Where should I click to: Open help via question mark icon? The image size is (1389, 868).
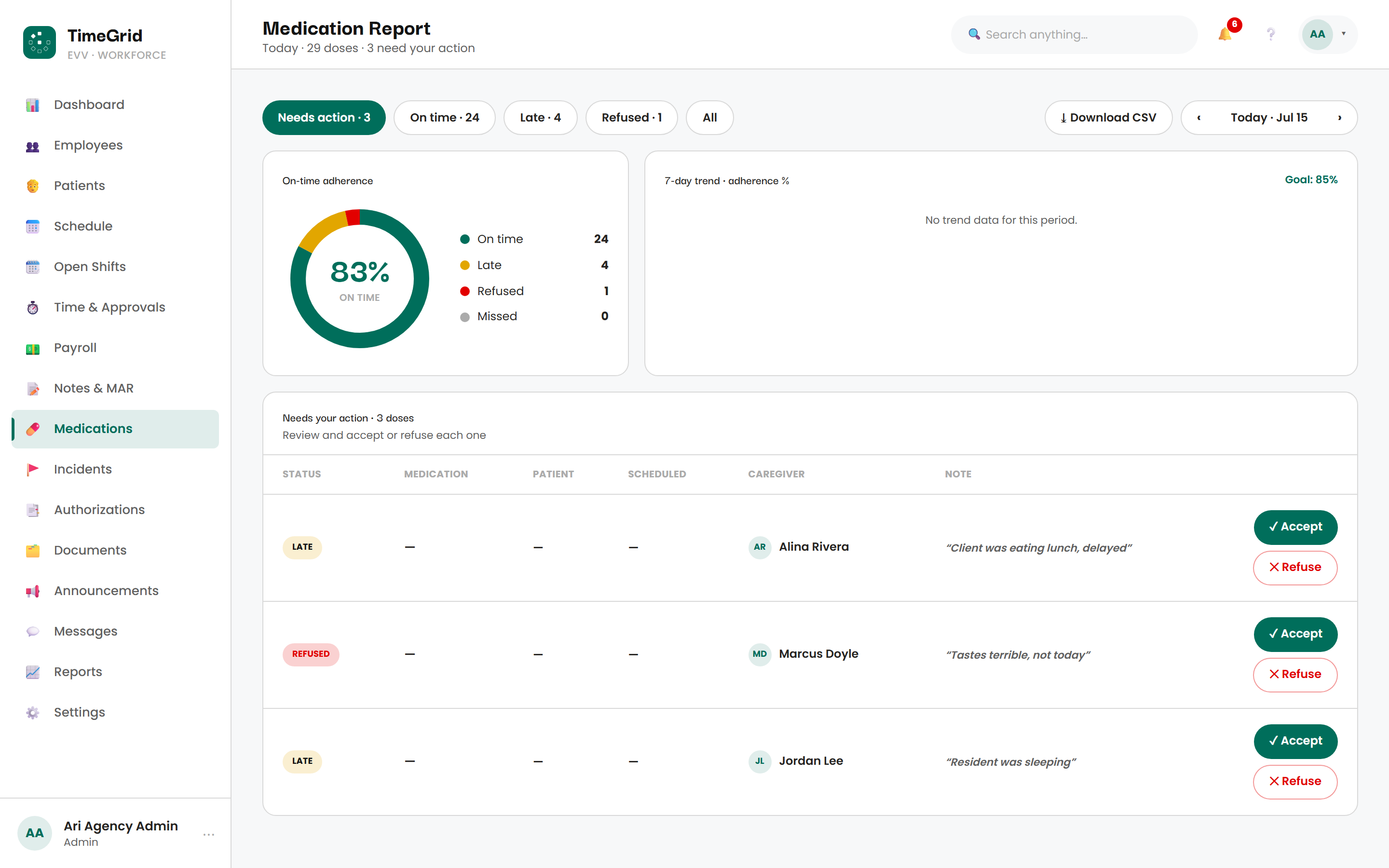[x=1271, y=34]
